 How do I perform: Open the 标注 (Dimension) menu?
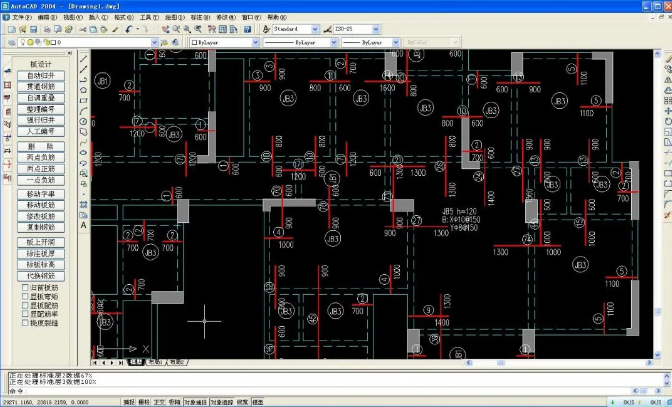point(200,18)
